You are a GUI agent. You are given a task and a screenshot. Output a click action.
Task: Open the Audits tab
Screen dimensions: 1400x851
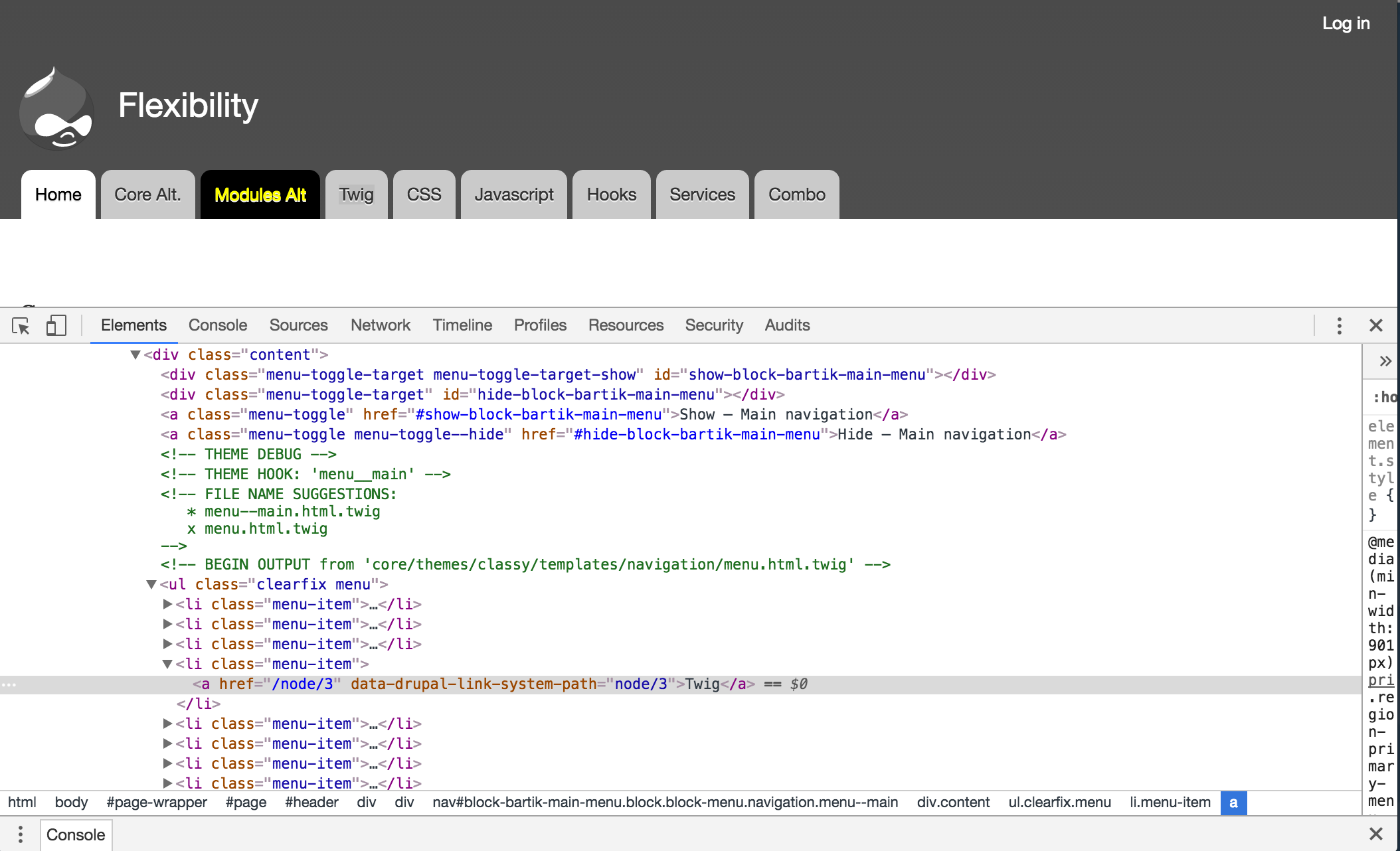[x=787, y=325]
